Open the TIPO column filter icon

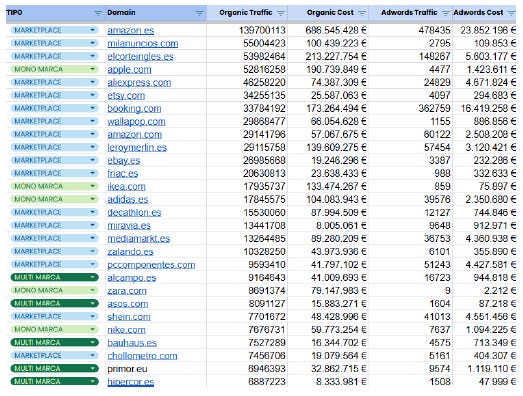[x=98, y=13]
